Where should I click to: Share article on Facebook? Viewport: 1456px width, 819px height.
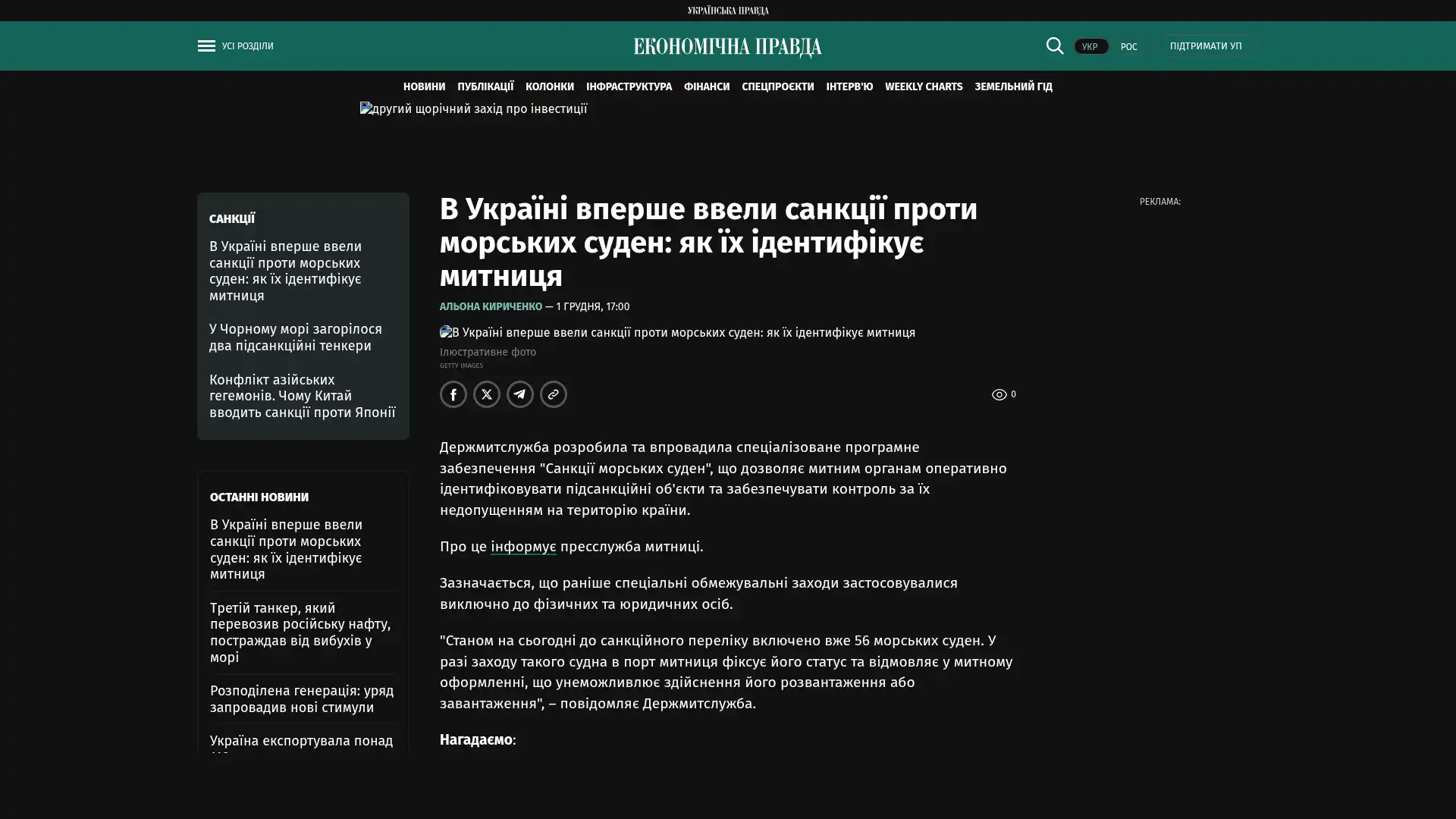click(x=453, y=394)
